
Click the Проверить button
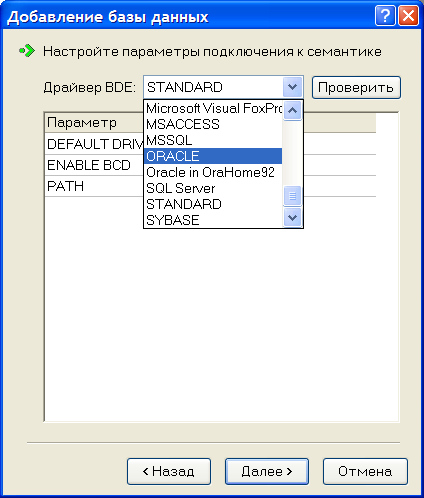356,87
